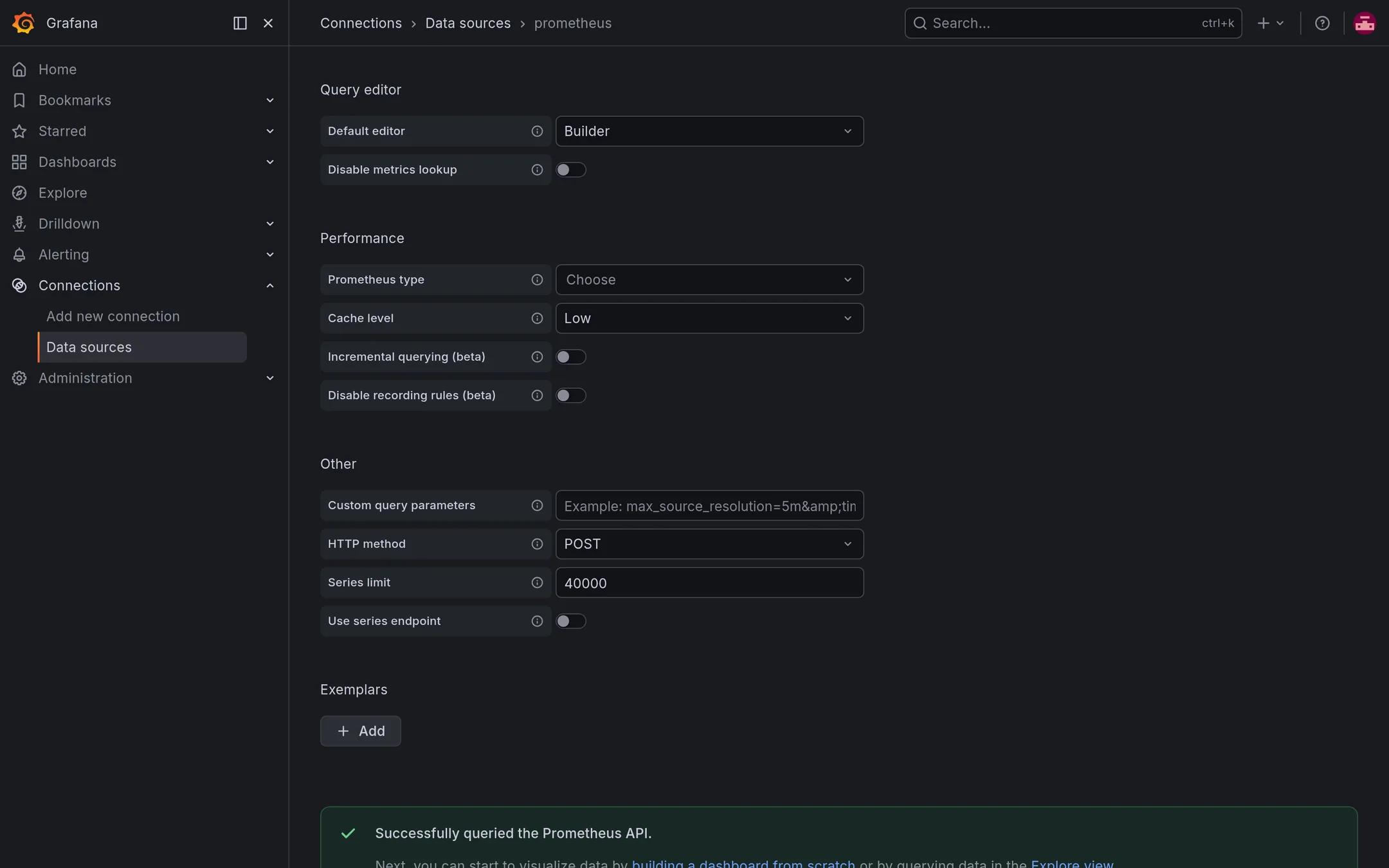Click the Administration gear icon
Viewport: 1389px width, 868px height.
(19, 378)
